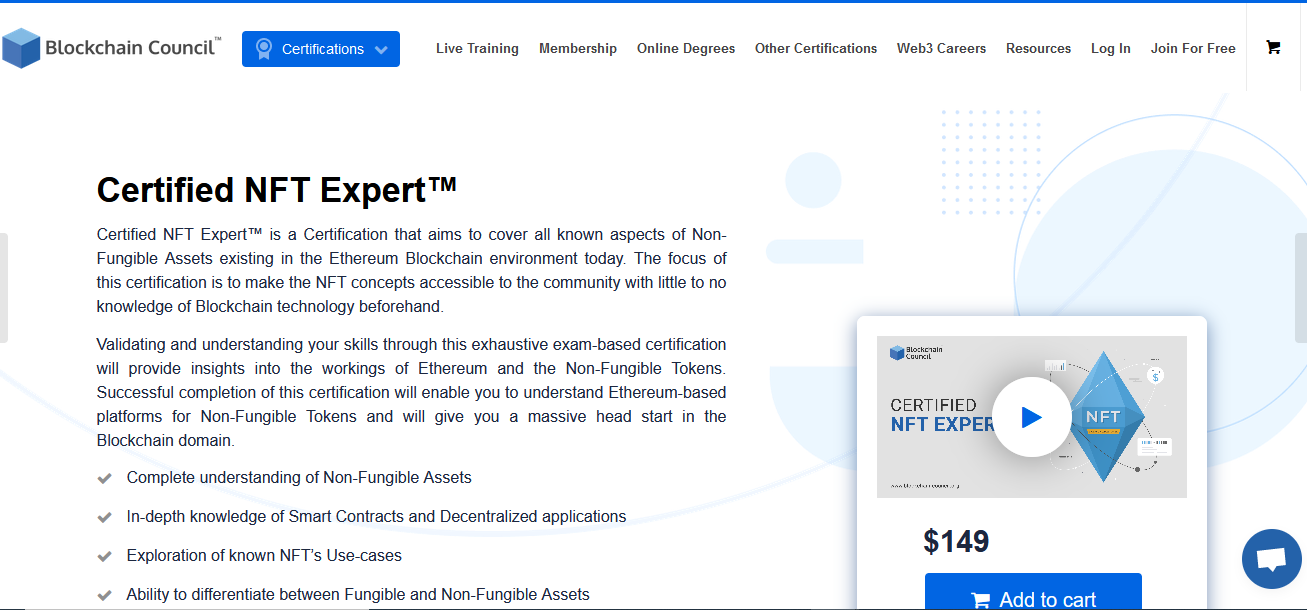This screenshot has width=1307, height=610.
Task: Click 'Exploration of known NFT's Use-cases' line
Action: click(x=264, y=555)
